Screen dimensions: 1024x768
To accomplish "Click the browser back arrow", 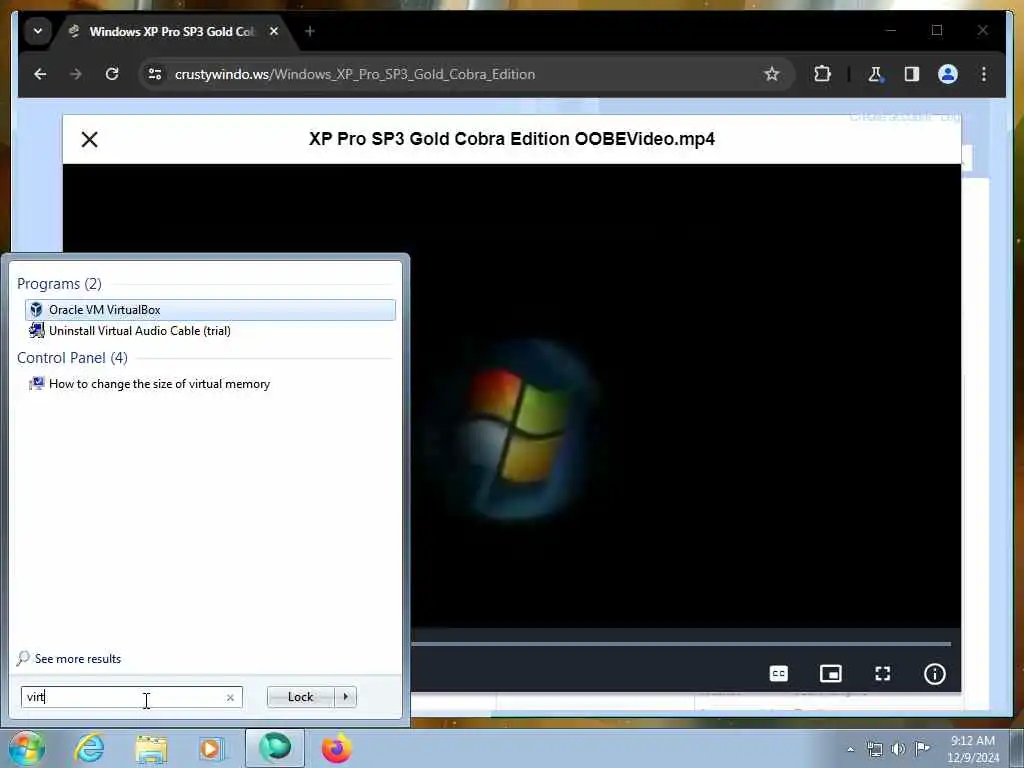I will tap(40, 74).
